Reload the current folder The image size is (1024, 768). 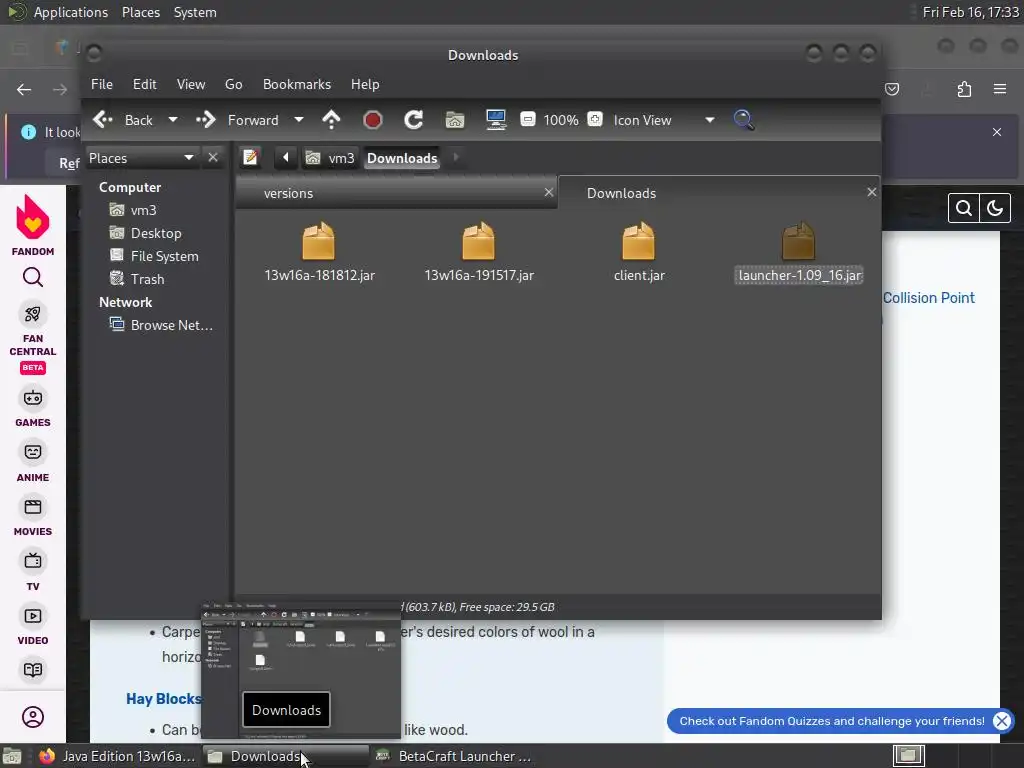[x=413, y=120]
